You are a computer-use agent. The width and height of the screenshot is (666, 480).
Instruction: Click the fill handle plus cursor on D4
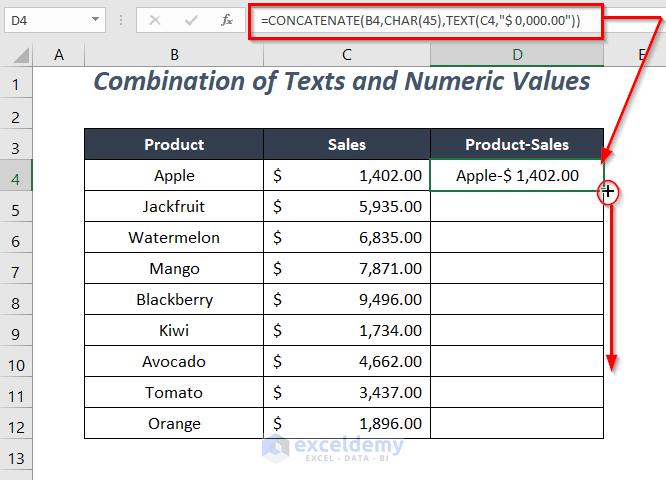[x=607, y=192]
